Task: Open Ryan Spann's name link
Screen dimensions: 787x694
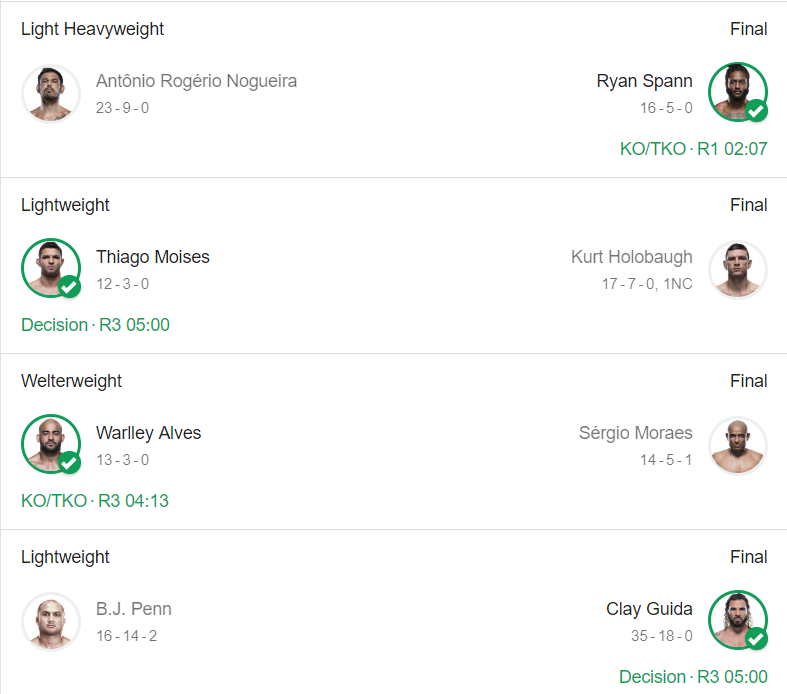Action: pyautogui.click(x=644, y=82)
